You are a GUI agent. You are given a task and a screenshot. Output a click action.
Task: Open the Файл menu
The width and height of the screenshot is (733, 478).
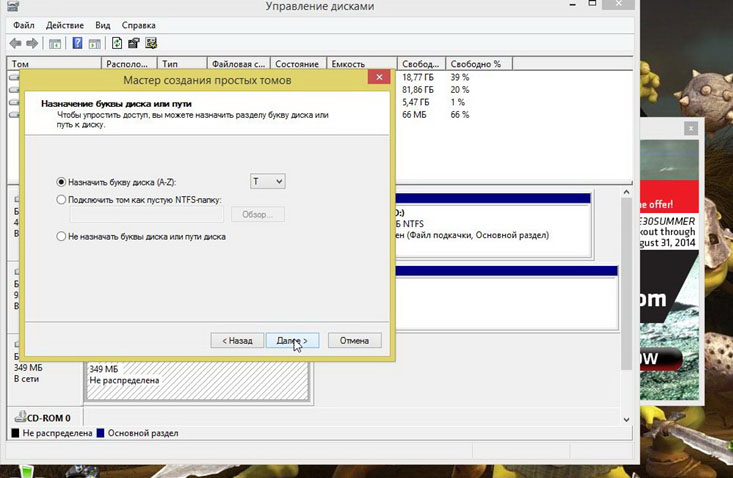(24, 25)
